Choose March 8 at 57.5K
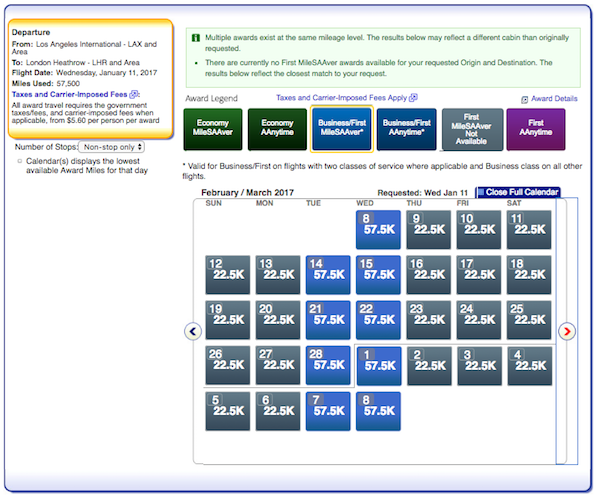This screenshot has height=501, width=600. tap(378, 411)
